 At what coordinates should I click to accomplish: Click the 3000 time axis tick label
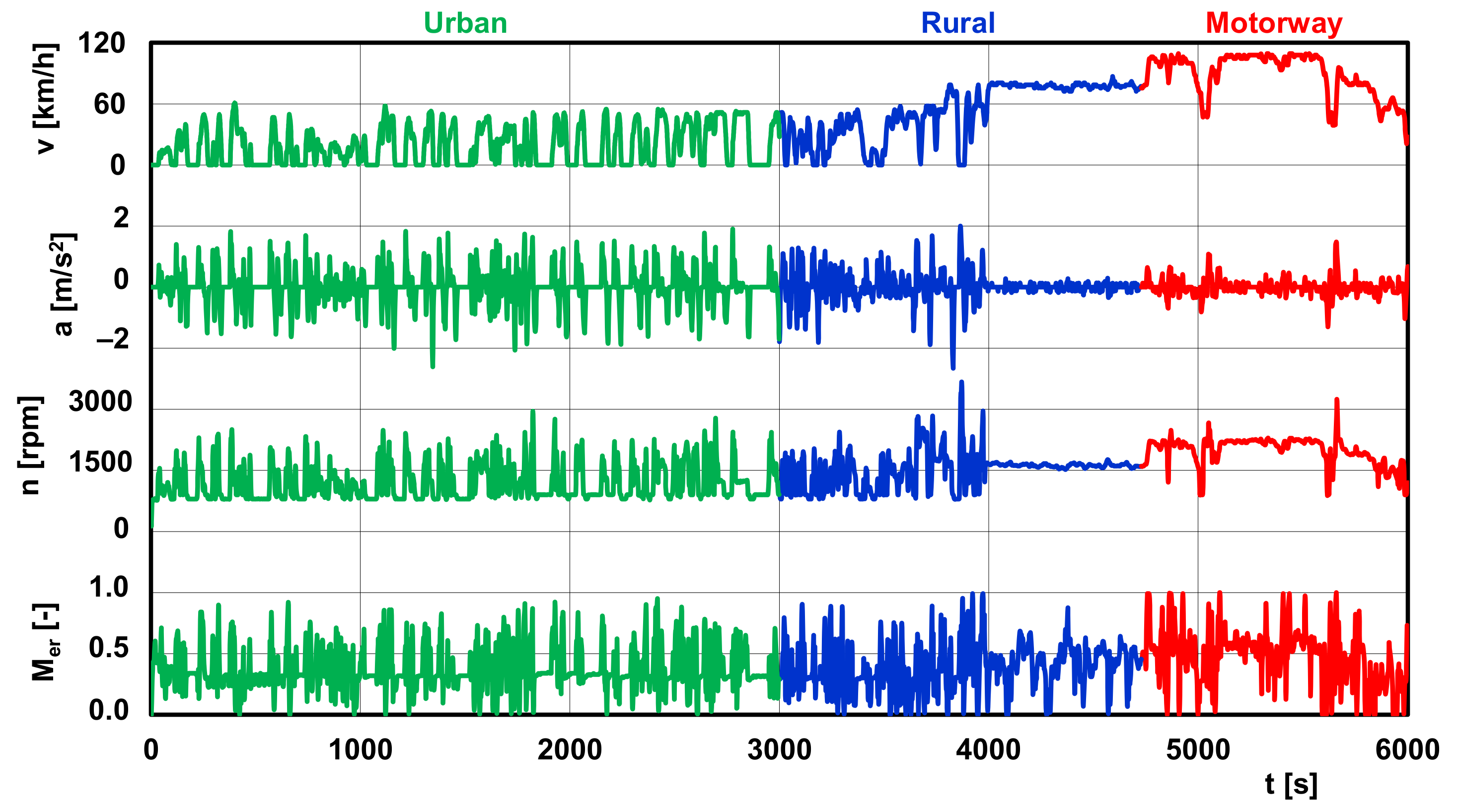(779, 750)
